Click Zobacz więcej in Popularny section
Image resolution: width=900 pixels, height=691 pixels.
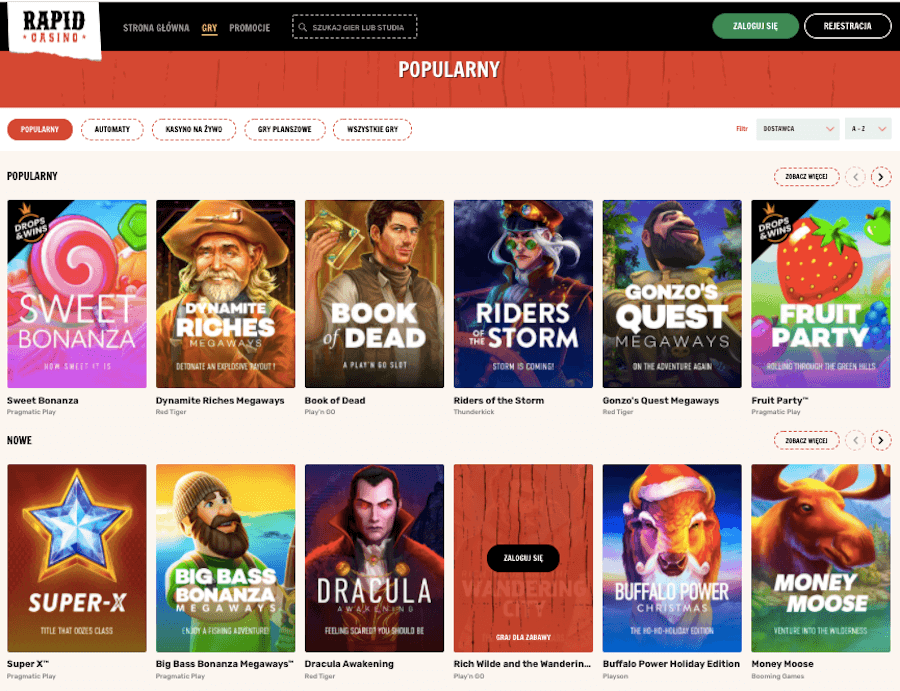(x=806, y=177)
